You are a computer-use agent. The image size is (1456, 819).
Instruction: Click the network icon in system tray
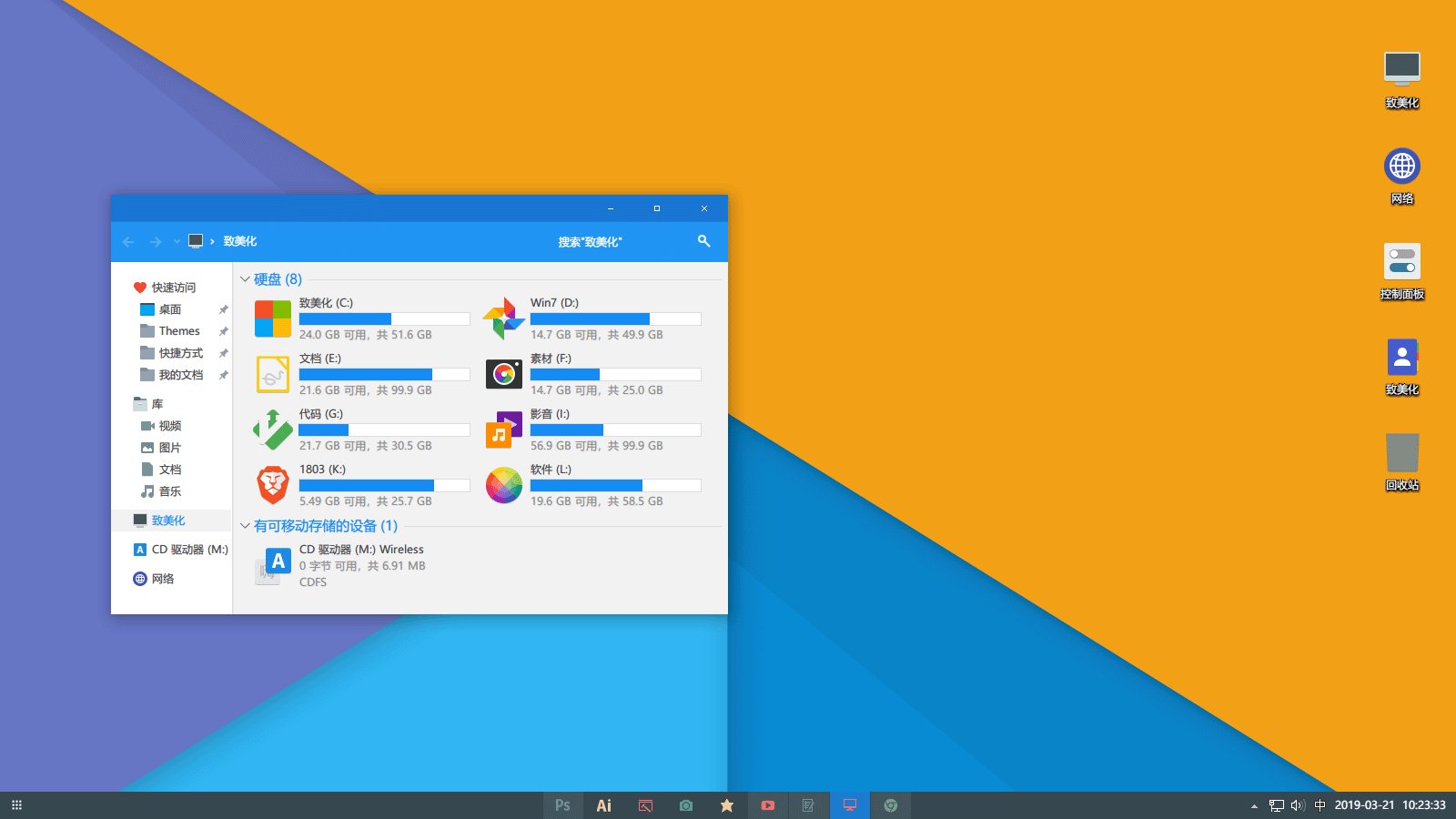(1277, 805)
